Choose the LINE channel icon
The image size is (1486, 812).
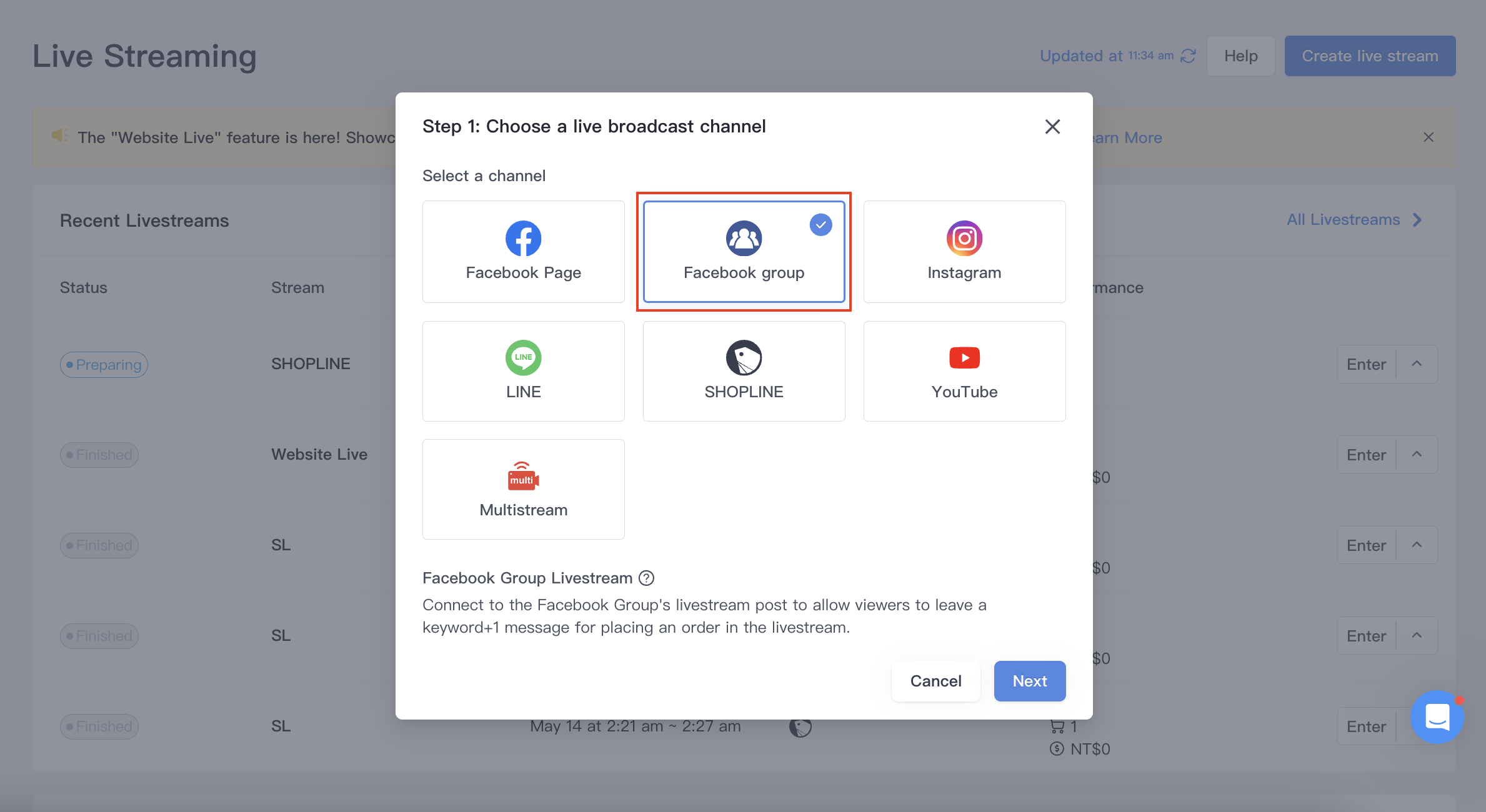point(523,358)
